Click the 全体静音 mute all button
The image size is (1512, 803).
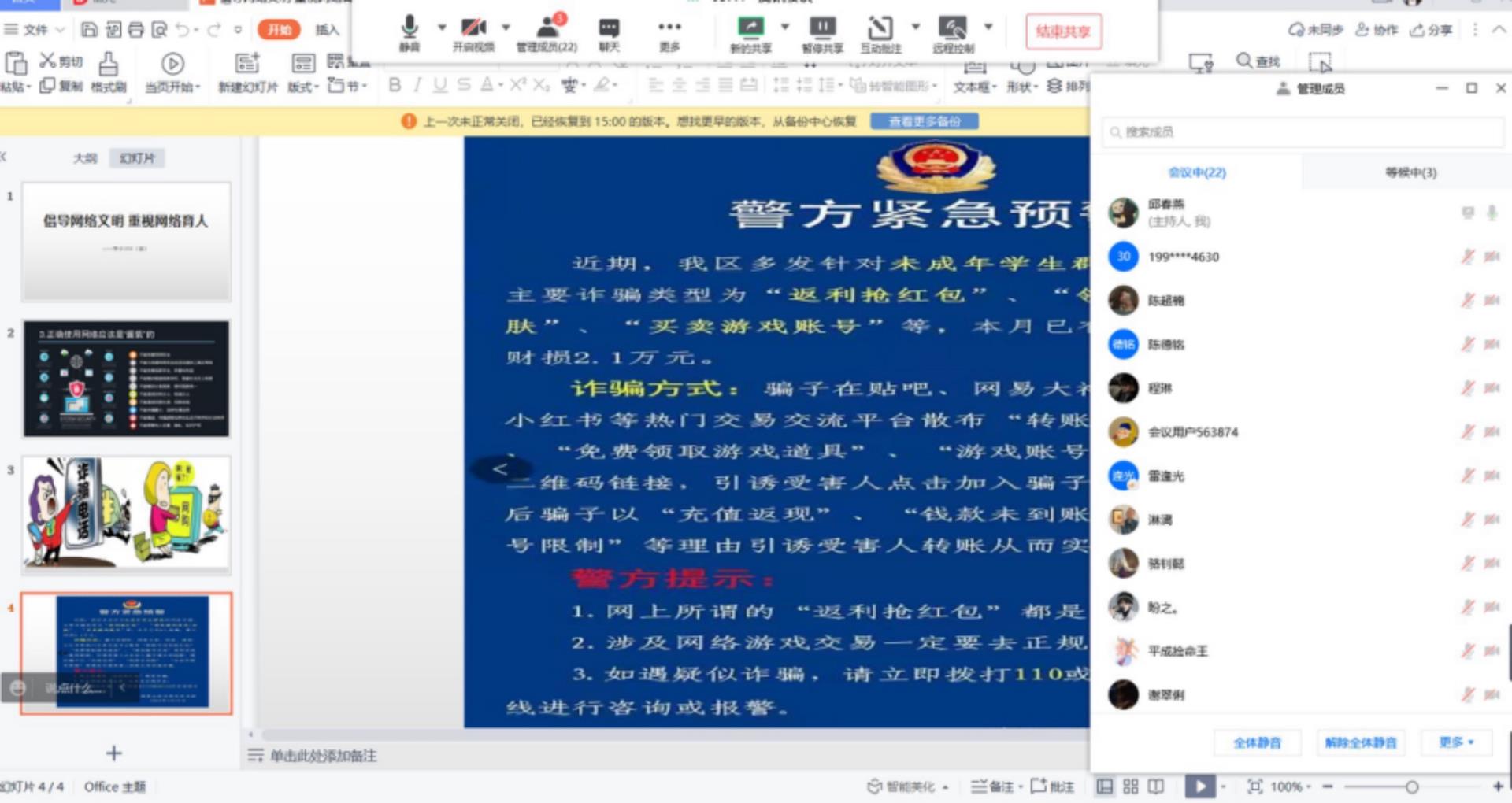point(1257,742)
